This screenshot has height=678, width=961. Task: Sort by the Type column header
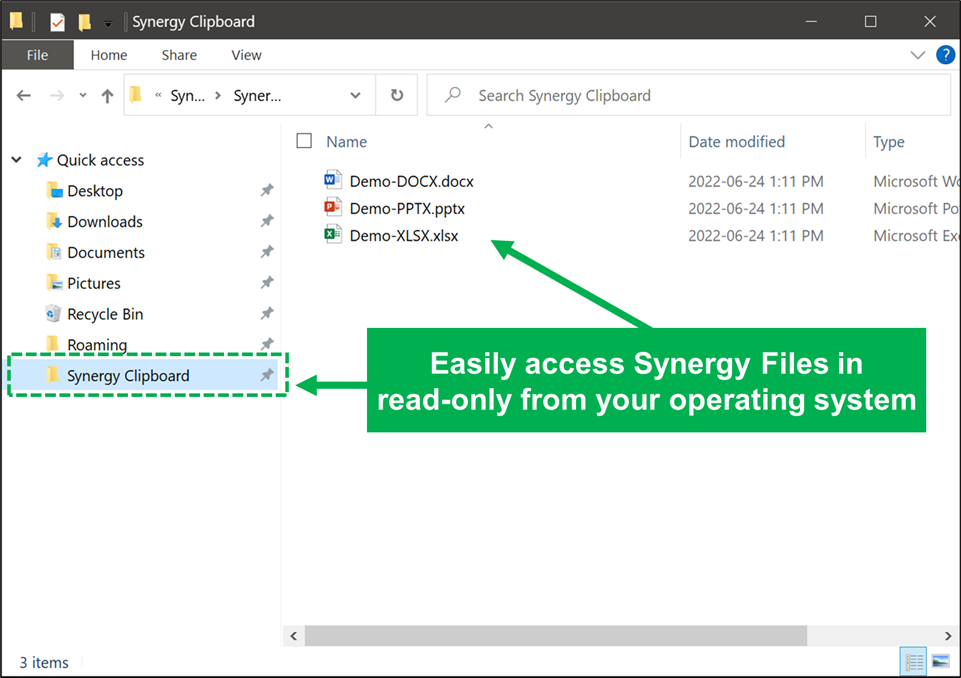click(x=889, y=142)
